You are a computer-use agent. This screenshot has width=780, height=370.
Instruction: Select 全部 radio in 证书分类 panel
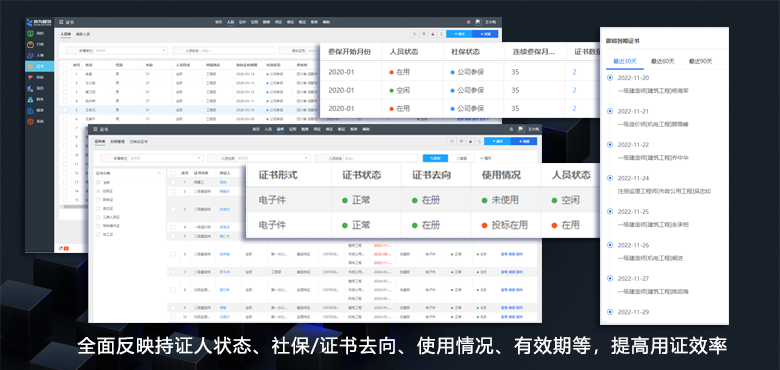[98, 183]
